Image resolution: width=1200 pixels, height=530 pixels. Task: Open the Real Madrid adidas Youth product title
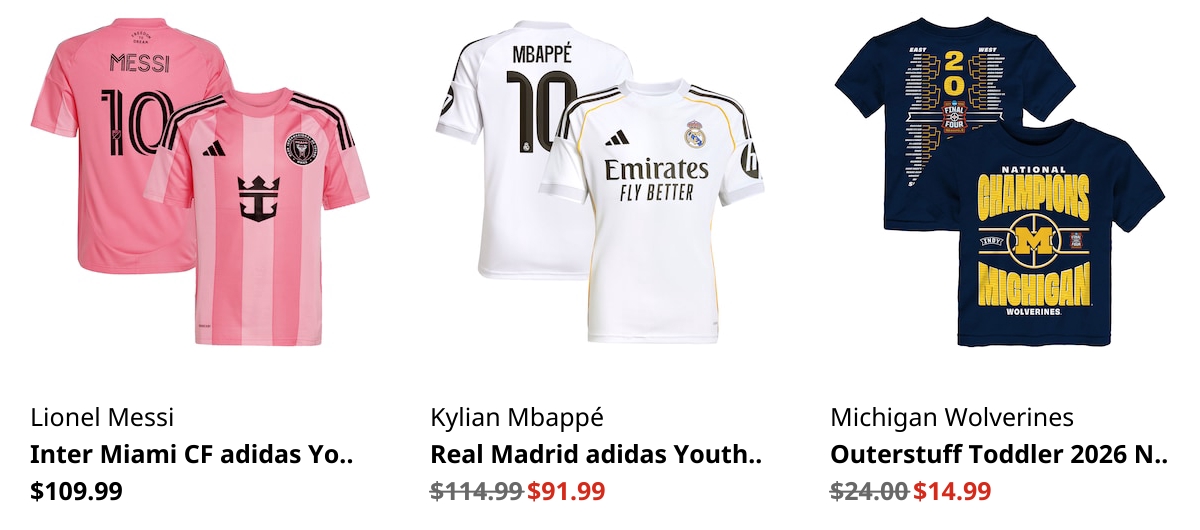click(596, 455)
